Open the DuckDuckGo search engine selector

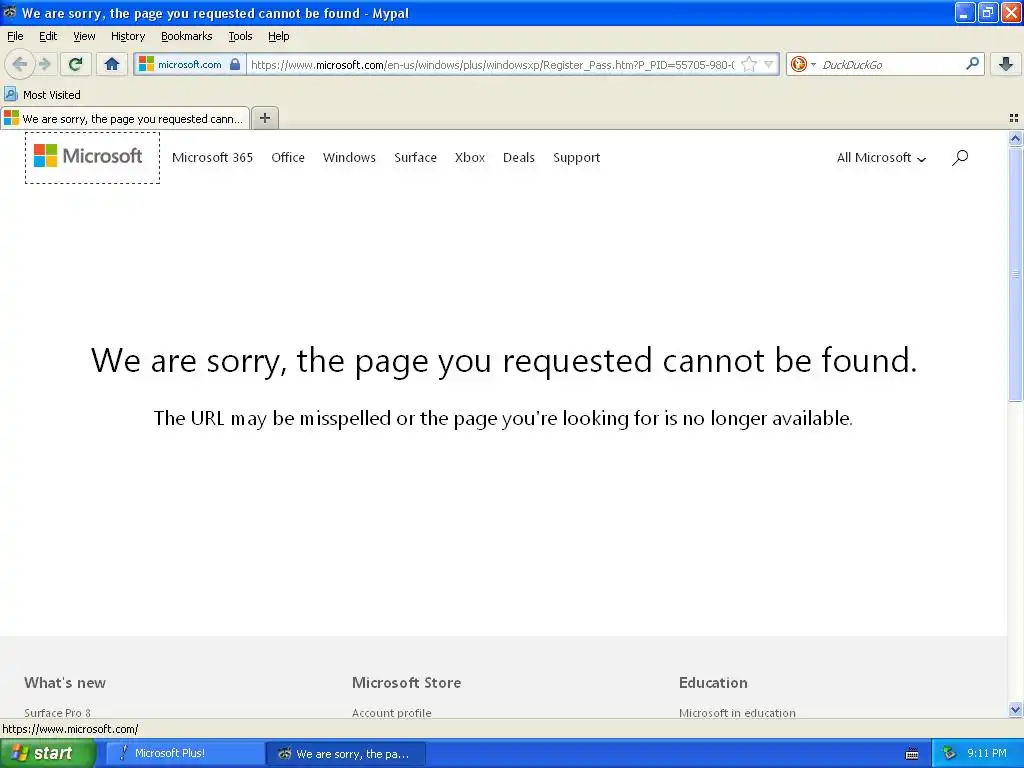(x=803, y=64)
